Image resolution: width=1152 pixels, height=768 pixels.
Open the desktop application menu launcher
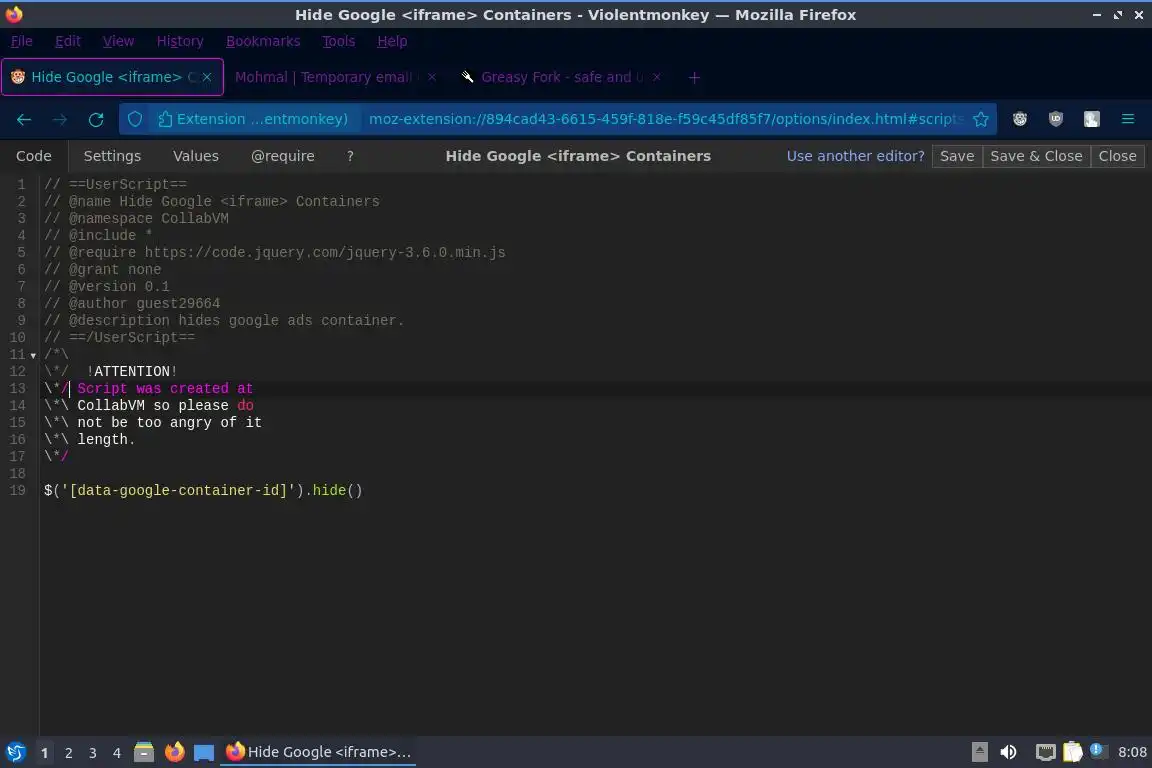(15, 752)
